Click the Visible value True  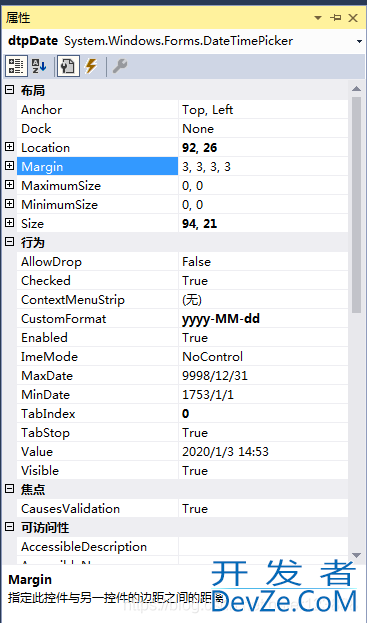tap(195, 471)
